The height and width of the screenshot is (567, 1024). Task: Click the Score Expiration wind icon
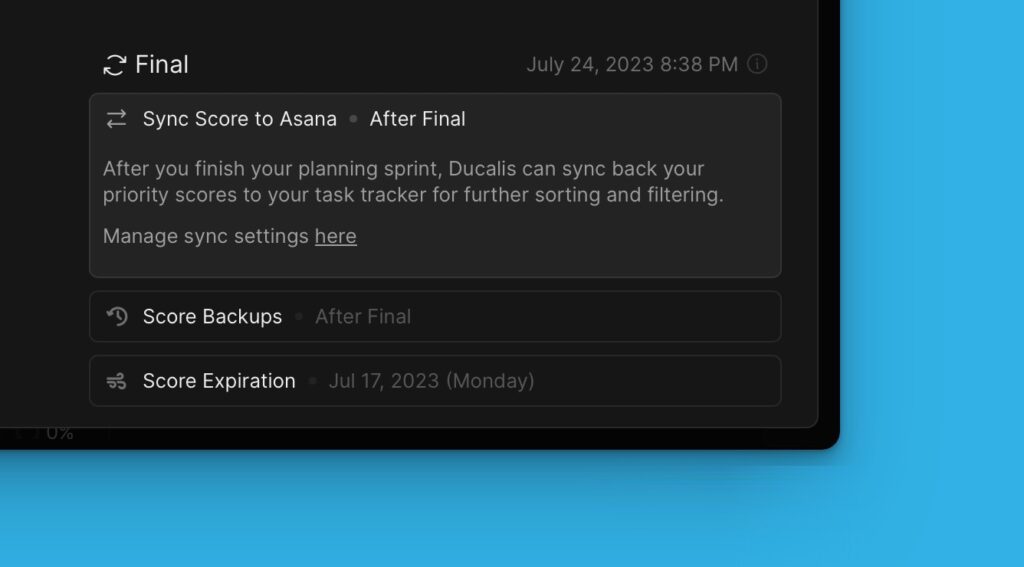pyautogui.click(x=116, y=381)
